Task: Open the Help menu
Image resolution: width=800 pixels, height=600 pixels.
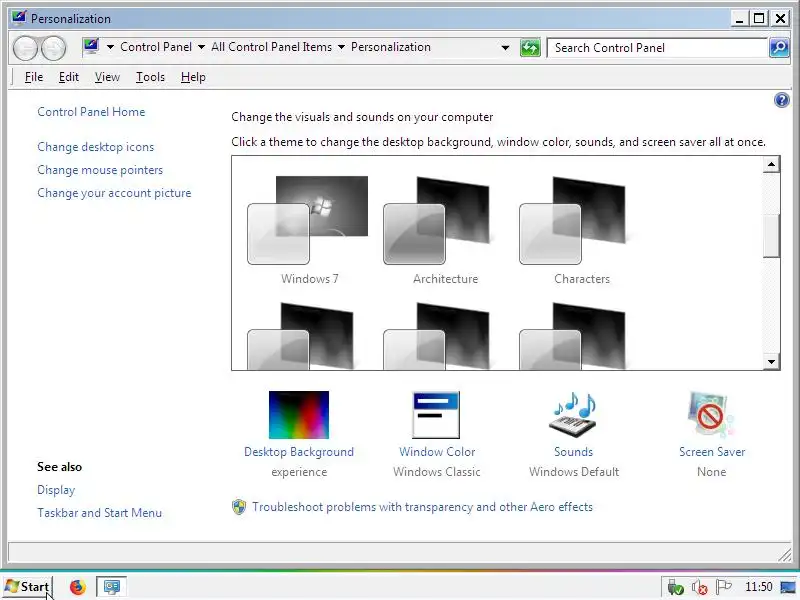Action: point(193,77)
